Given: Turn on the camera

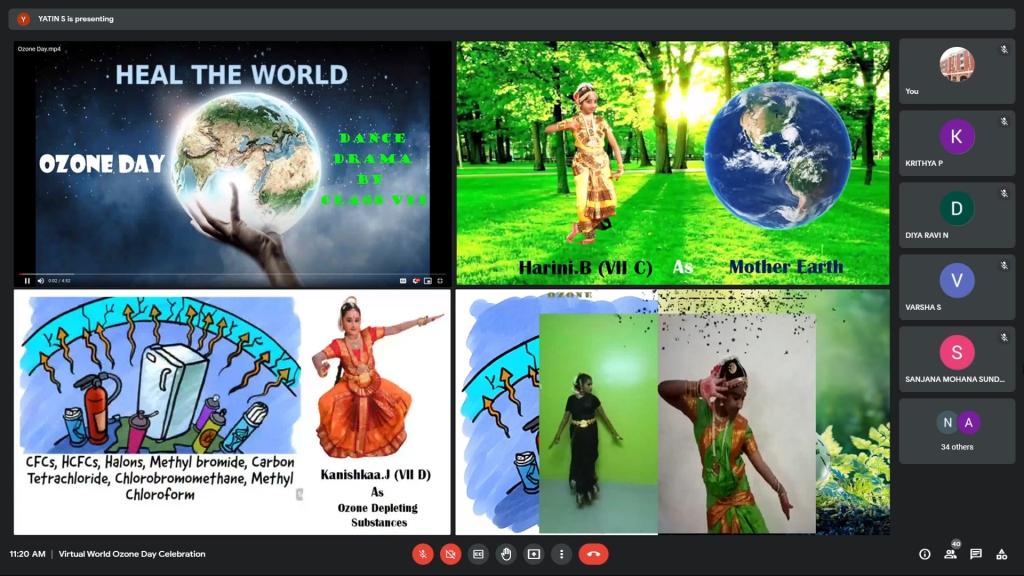Looking at the screenshot, I should tap(451, 554).
